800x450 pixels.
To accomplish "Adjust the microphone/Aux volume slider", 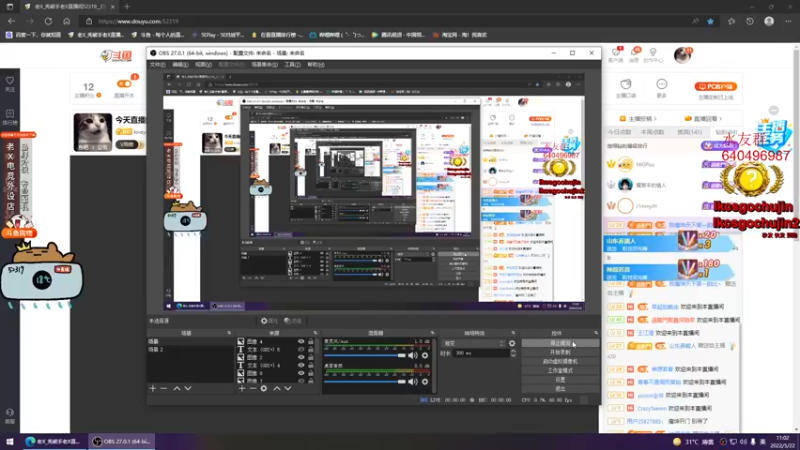I will (x=365, y=356).
